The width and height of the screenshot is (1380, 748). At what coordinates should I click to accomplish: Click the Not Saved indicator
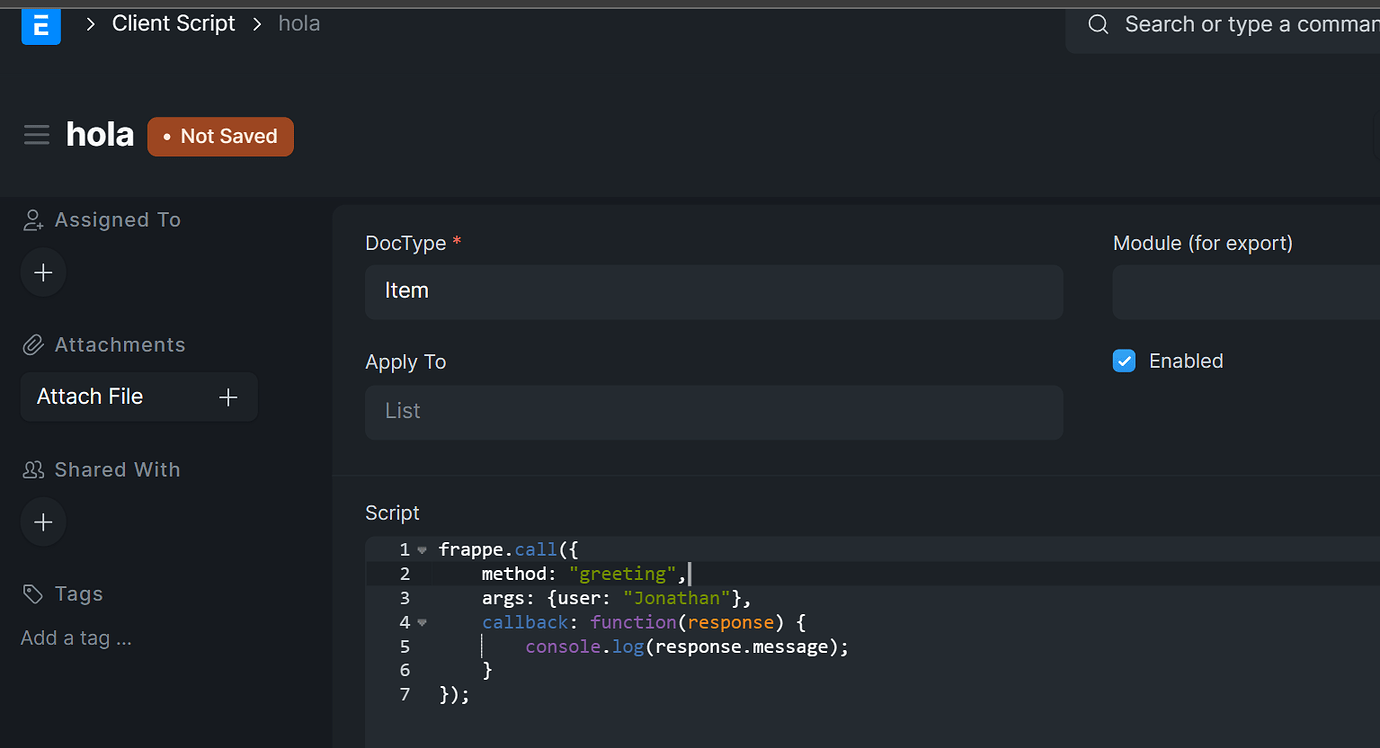coord(220,136)
